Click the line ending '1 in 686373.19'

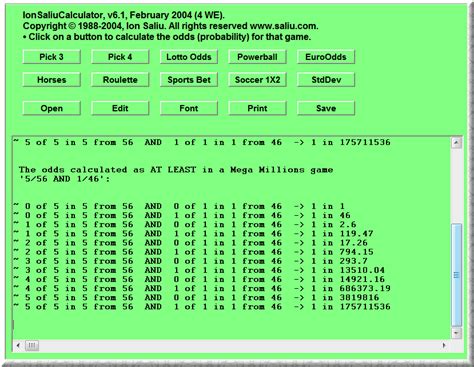[x=202, y=288]
